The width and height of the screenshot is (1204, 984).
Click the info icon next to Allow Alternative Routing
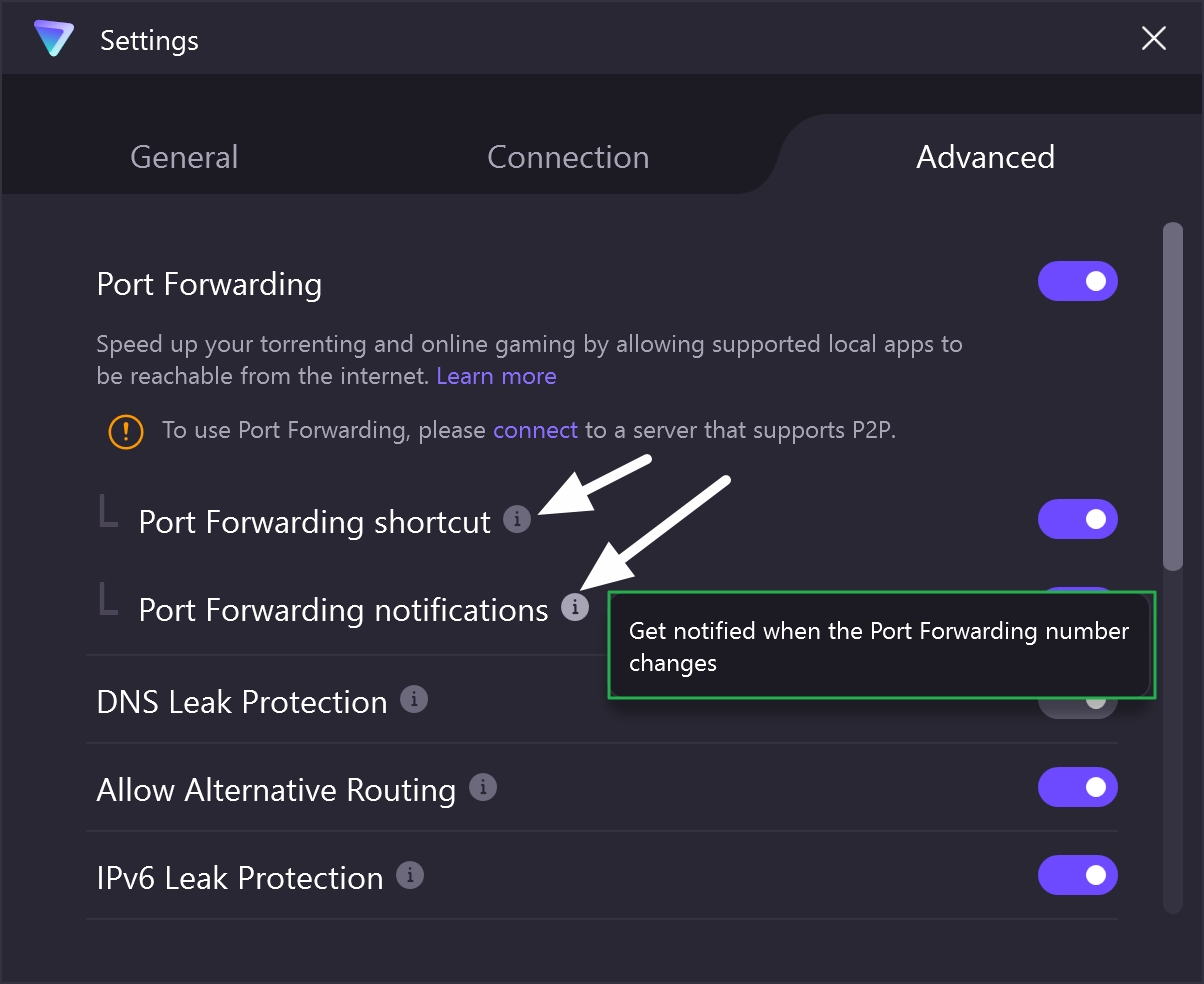(483, 787)
